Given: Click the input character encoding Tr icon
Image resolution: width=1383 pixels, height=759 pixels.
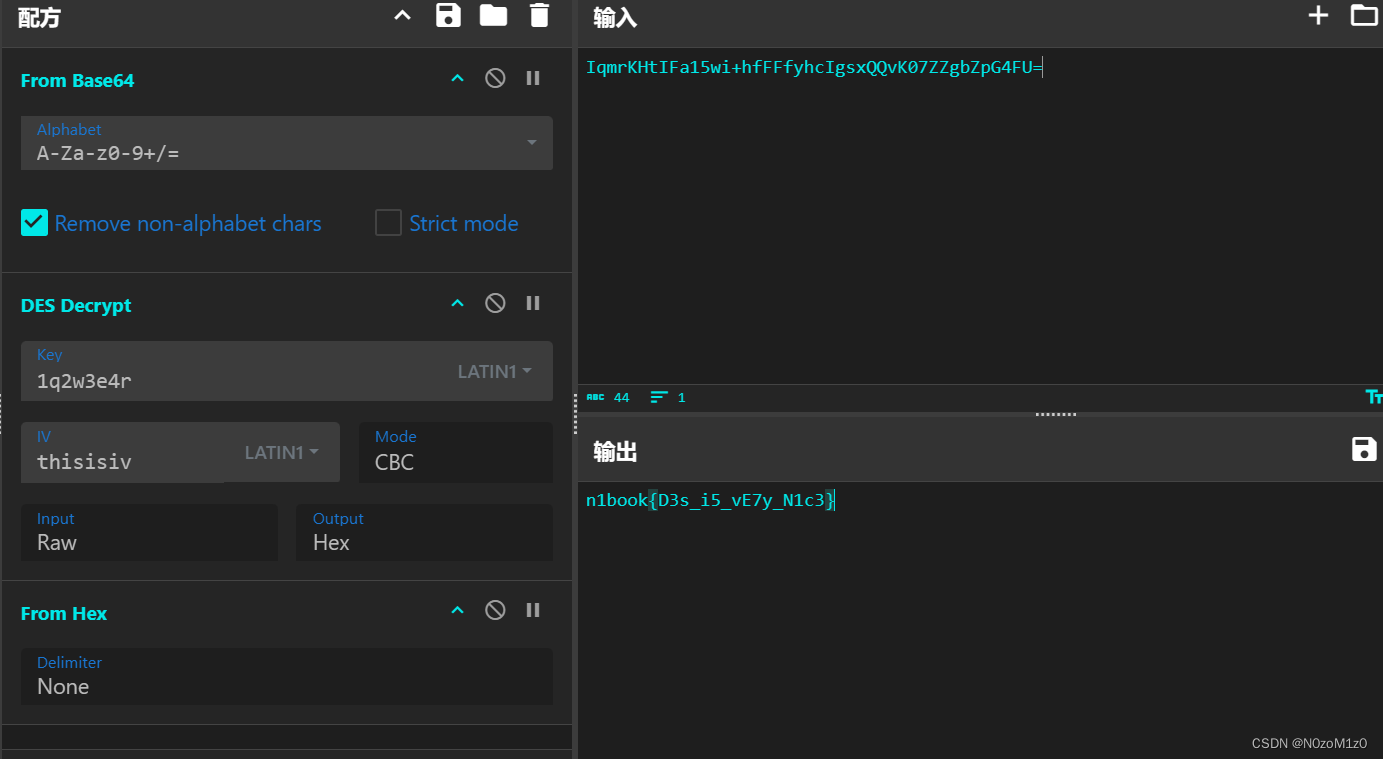Looking at the screenshot, I should [1374, 397].
